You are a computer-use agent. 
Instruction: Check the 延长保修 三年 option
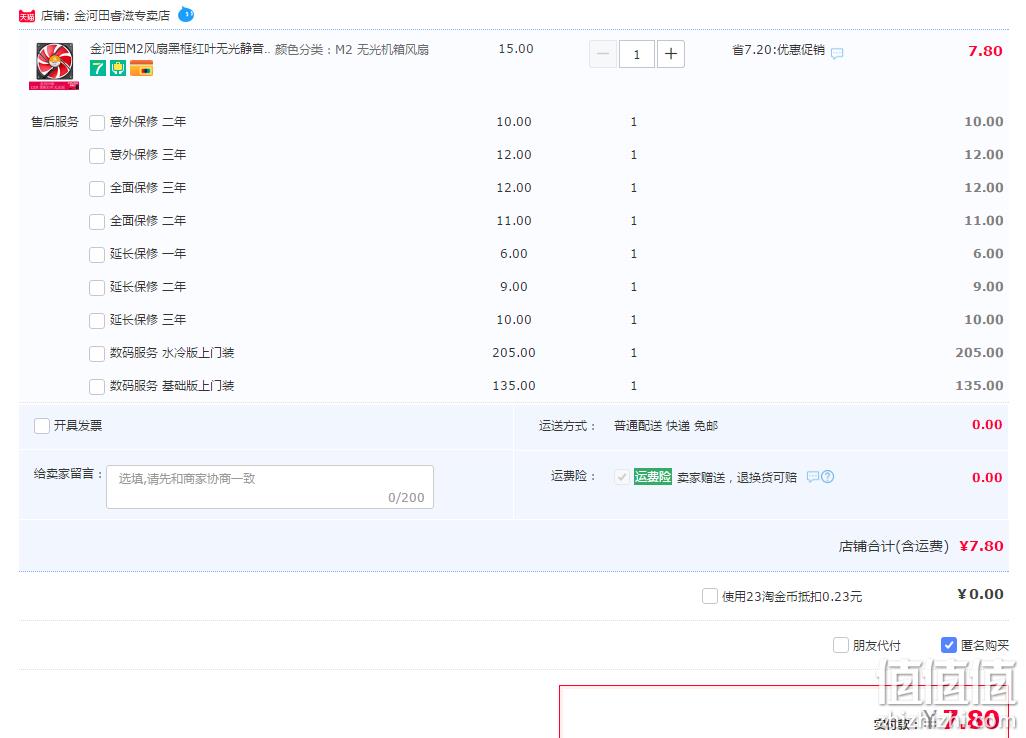click(x=97, y=320)
